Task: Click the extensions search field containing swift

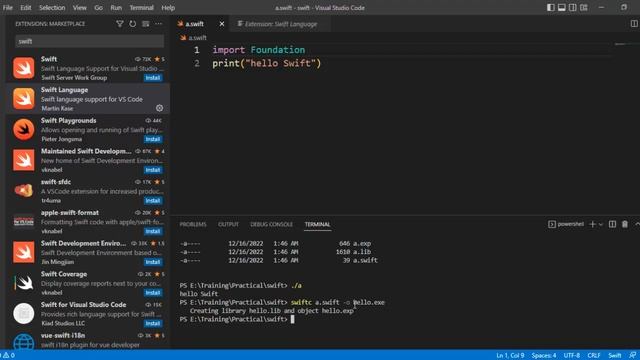Action: coord(90,41)
